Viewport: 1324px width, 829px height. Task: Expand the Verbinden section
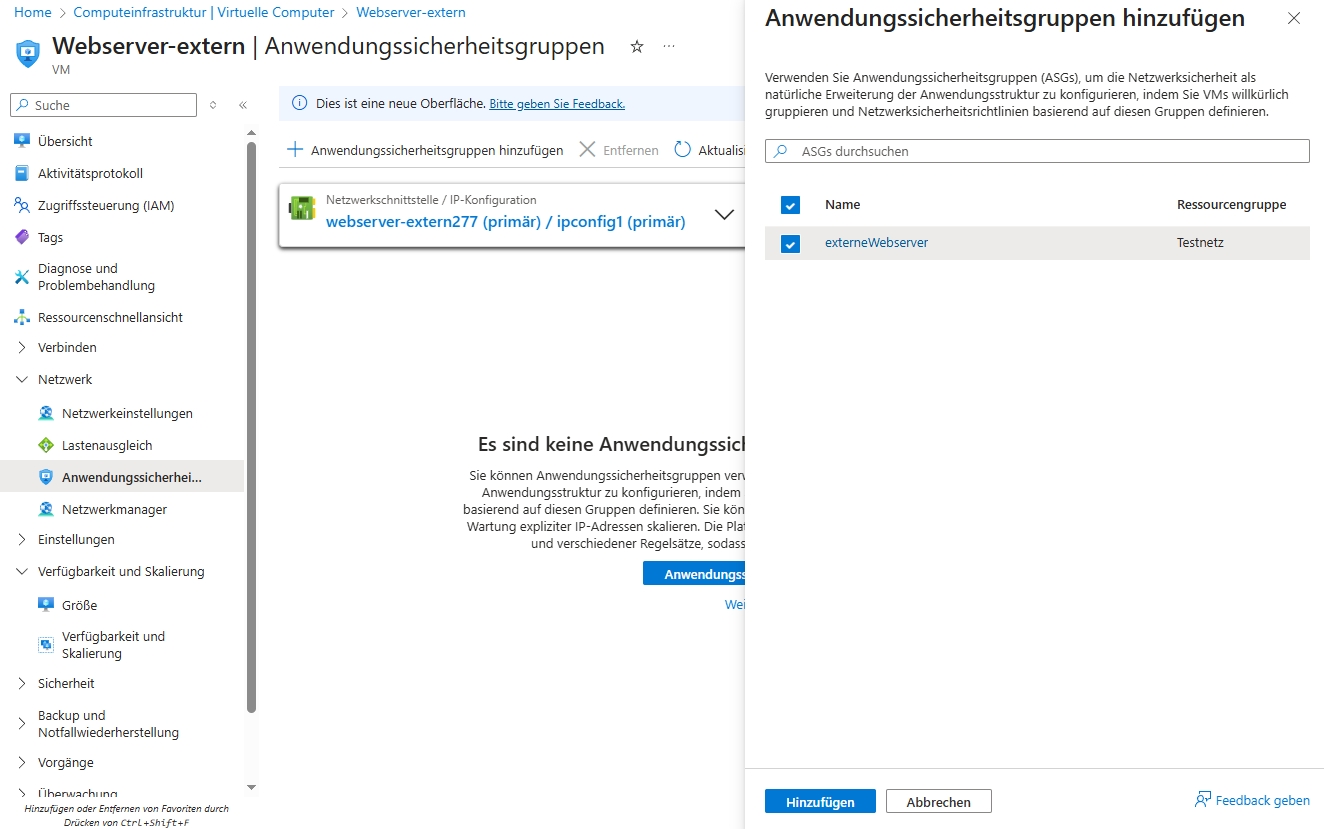tap(67, 347)
